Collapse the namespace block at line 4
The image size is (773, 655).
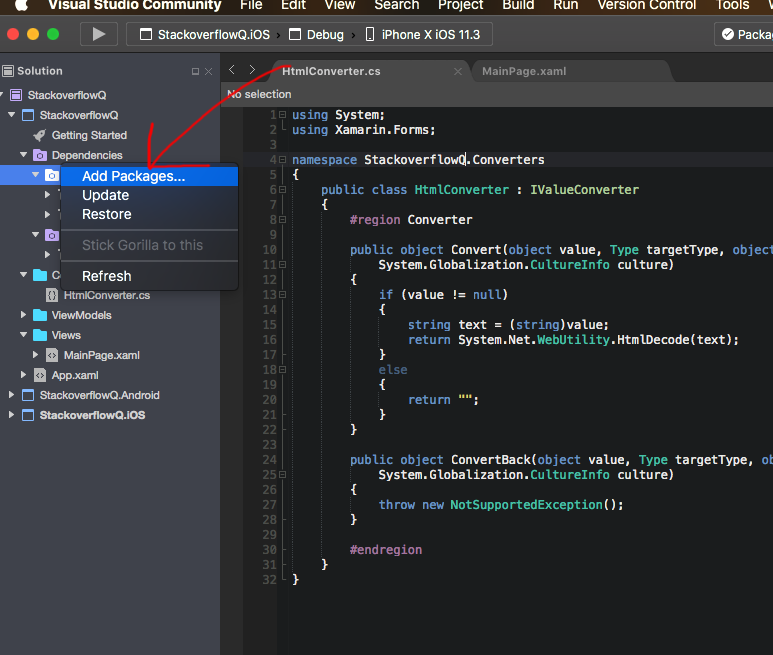[x=284, y=160]
